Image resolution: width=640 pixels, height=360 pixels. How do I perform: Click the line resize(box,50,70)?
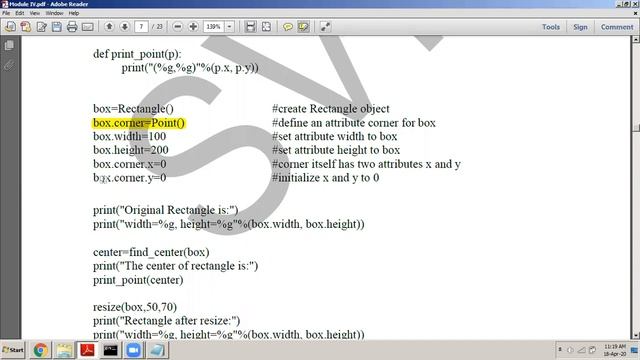(135, 307)
